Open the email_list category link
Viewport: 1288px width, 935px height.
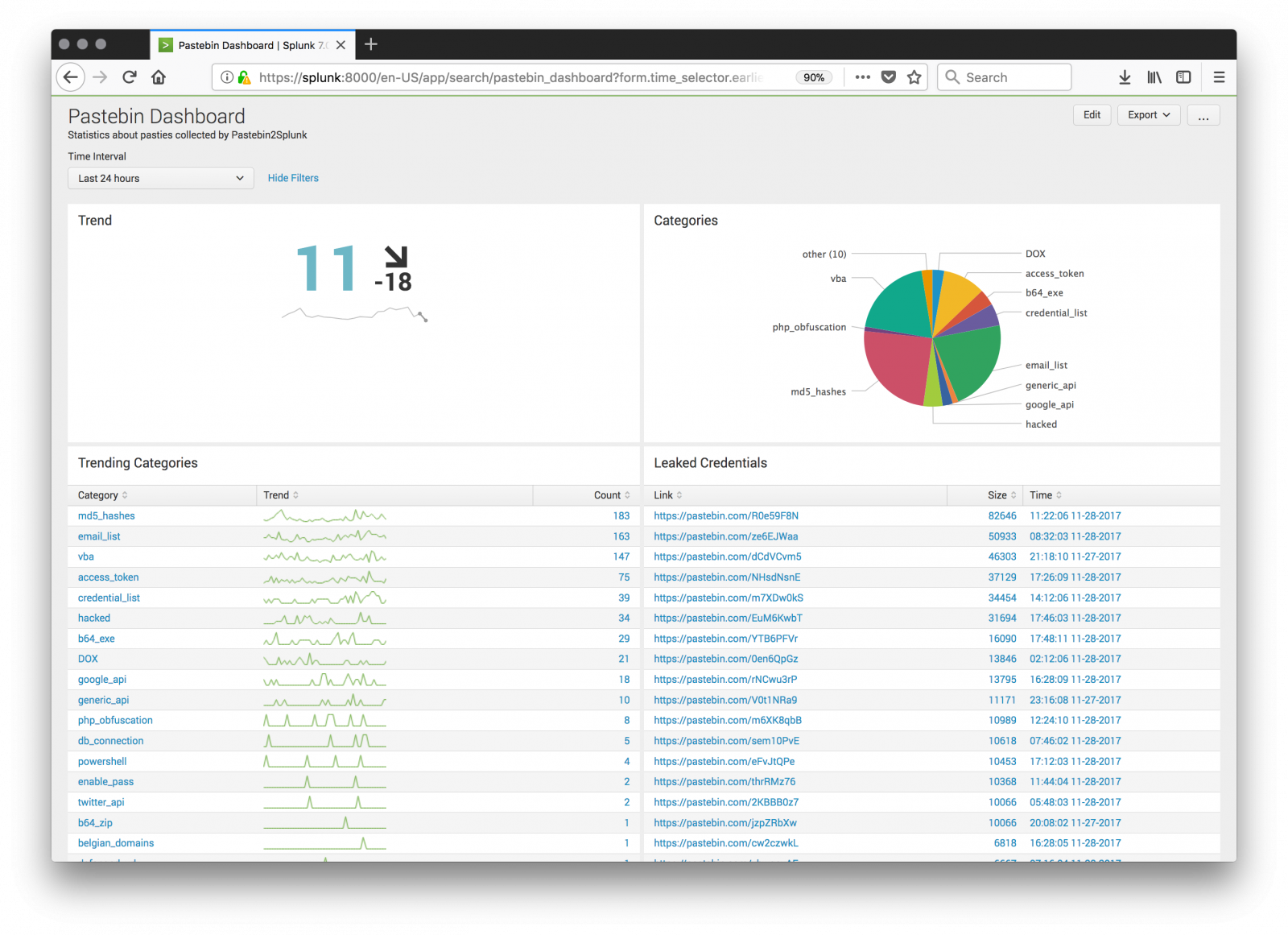[x=99, y=536]
